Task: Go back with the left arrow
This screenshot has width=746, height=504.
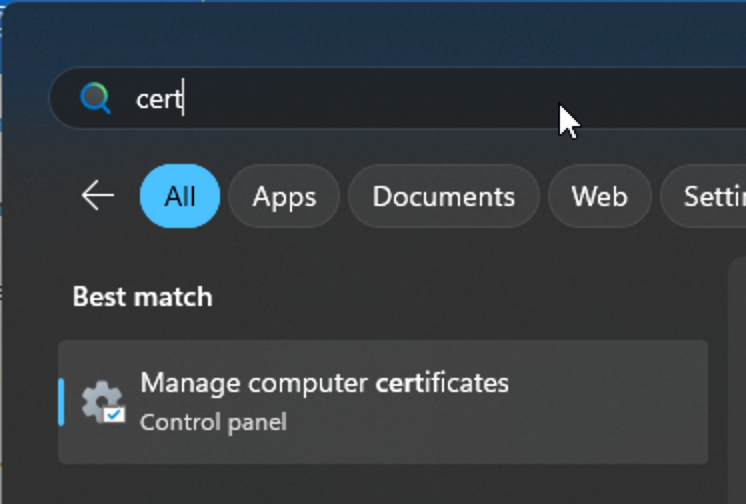Action: 98,195
